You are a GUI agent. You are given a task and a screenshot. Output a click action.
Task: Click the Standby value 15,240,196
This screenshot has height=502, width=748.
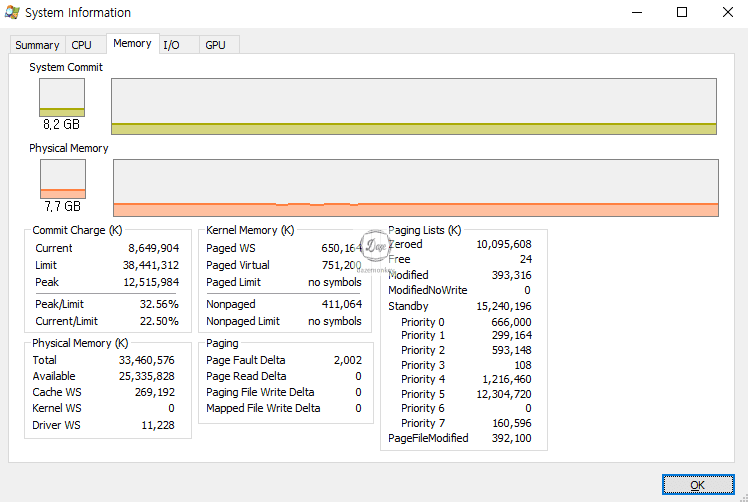click(504, 306)
